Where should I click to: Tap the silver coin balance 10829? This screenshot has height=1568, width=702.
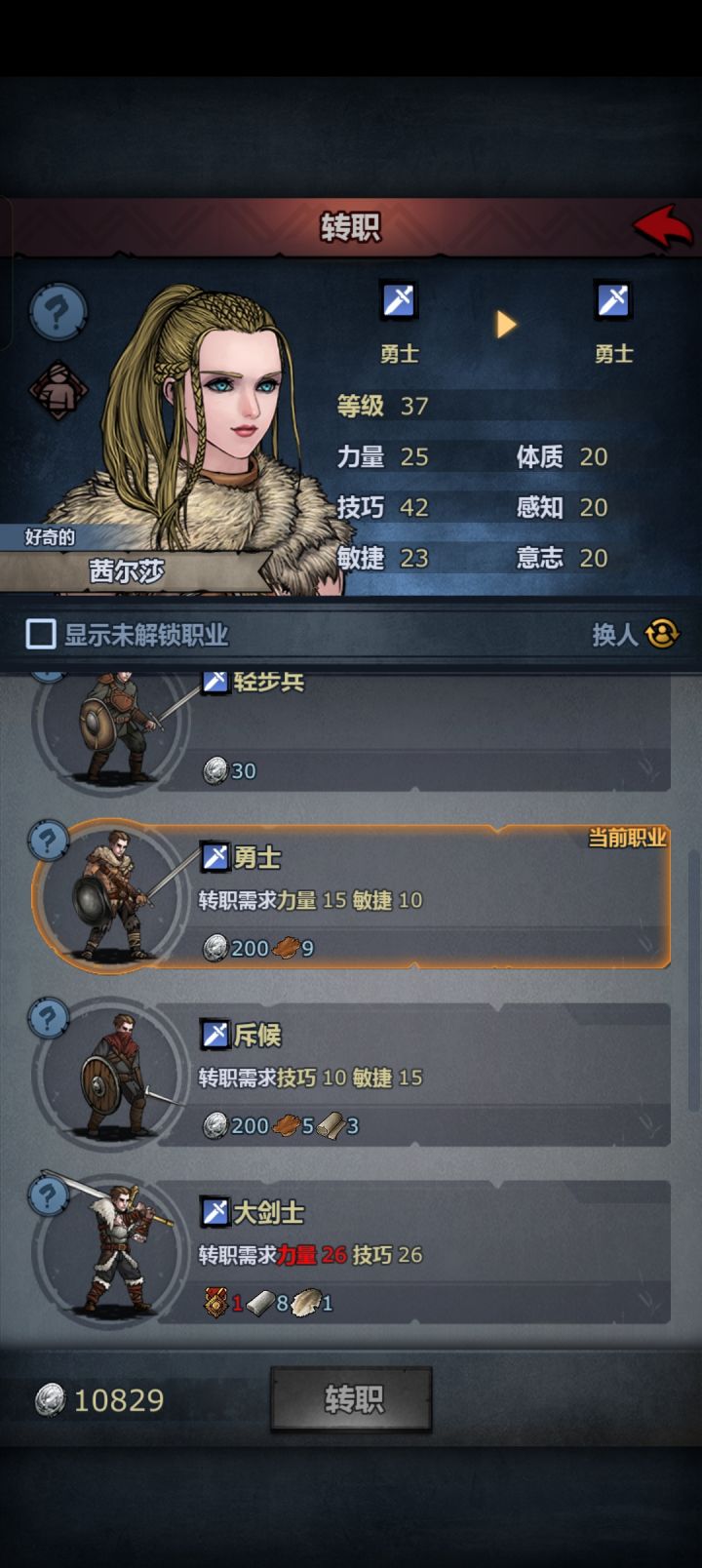99,1400
